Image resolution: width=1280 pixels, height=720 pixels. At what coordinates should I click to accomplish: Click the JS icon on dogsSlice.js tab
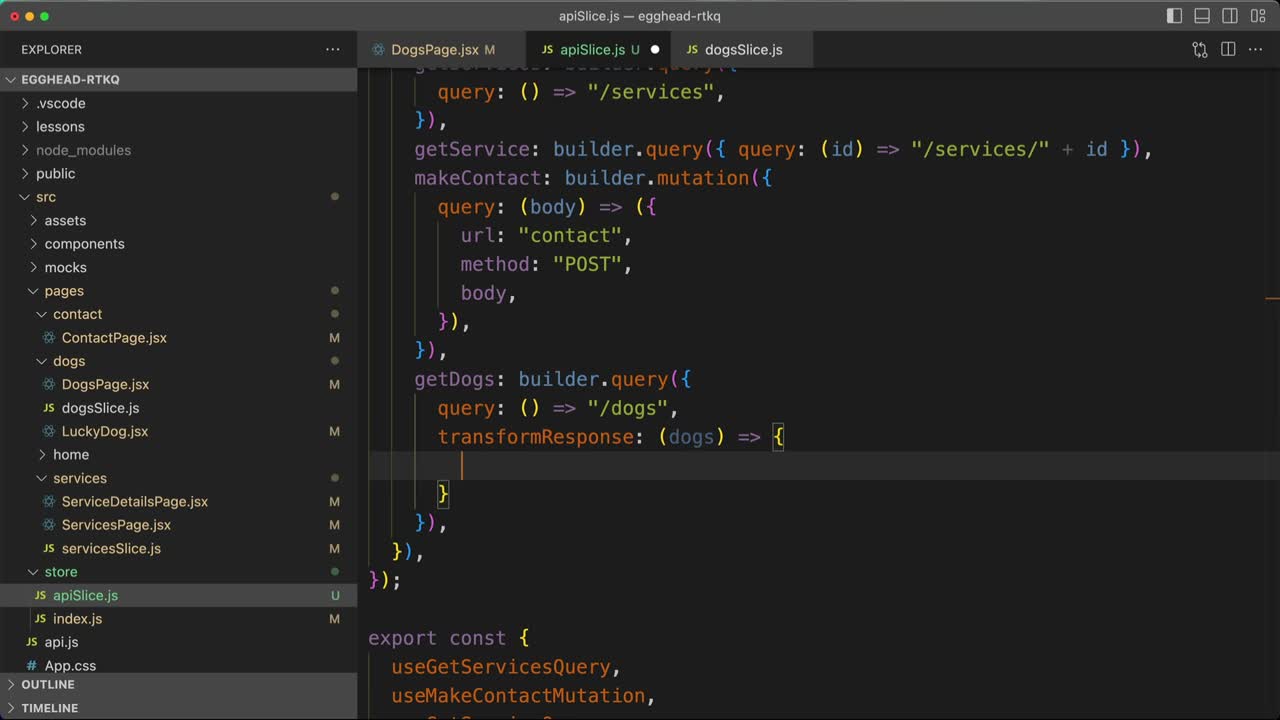click(x=692, y=49)
